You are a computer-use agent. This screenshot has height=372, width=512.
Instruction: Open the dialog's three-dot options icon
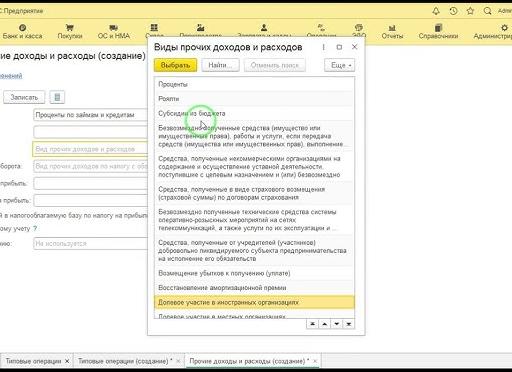click(323, 47)
